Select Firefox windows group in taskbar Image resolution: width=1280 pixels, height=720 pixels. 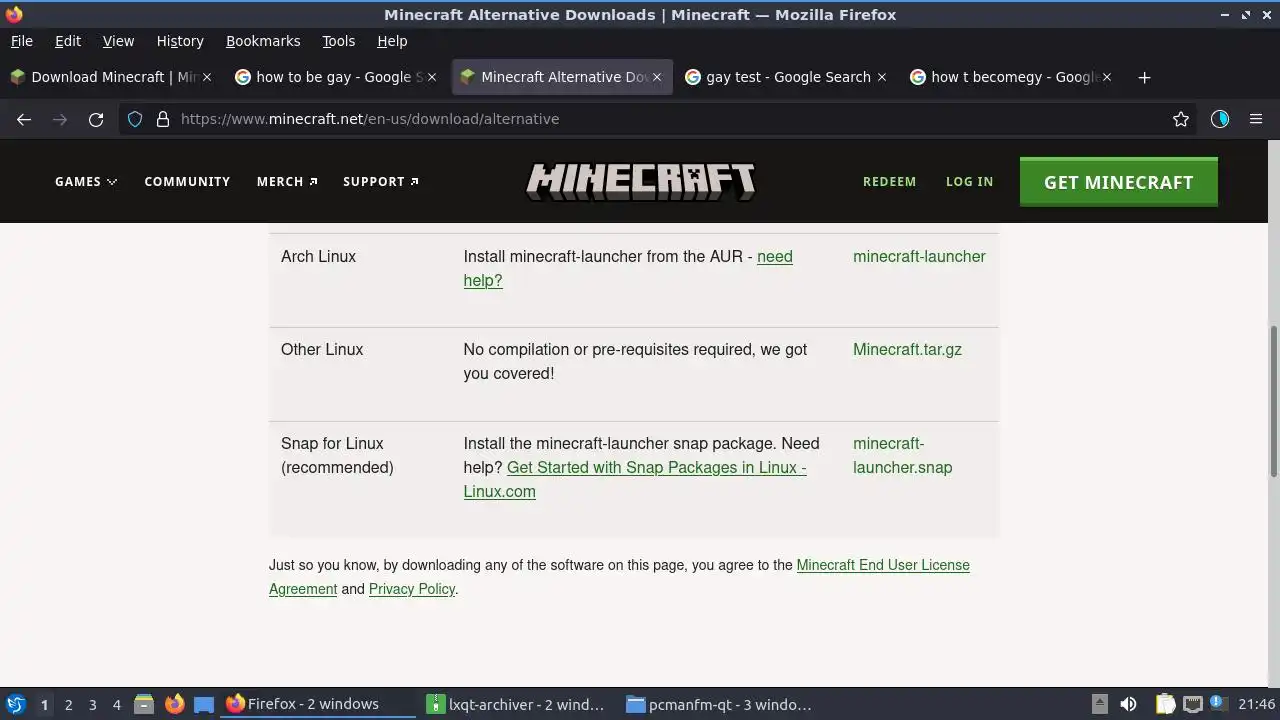click(318, 705)
